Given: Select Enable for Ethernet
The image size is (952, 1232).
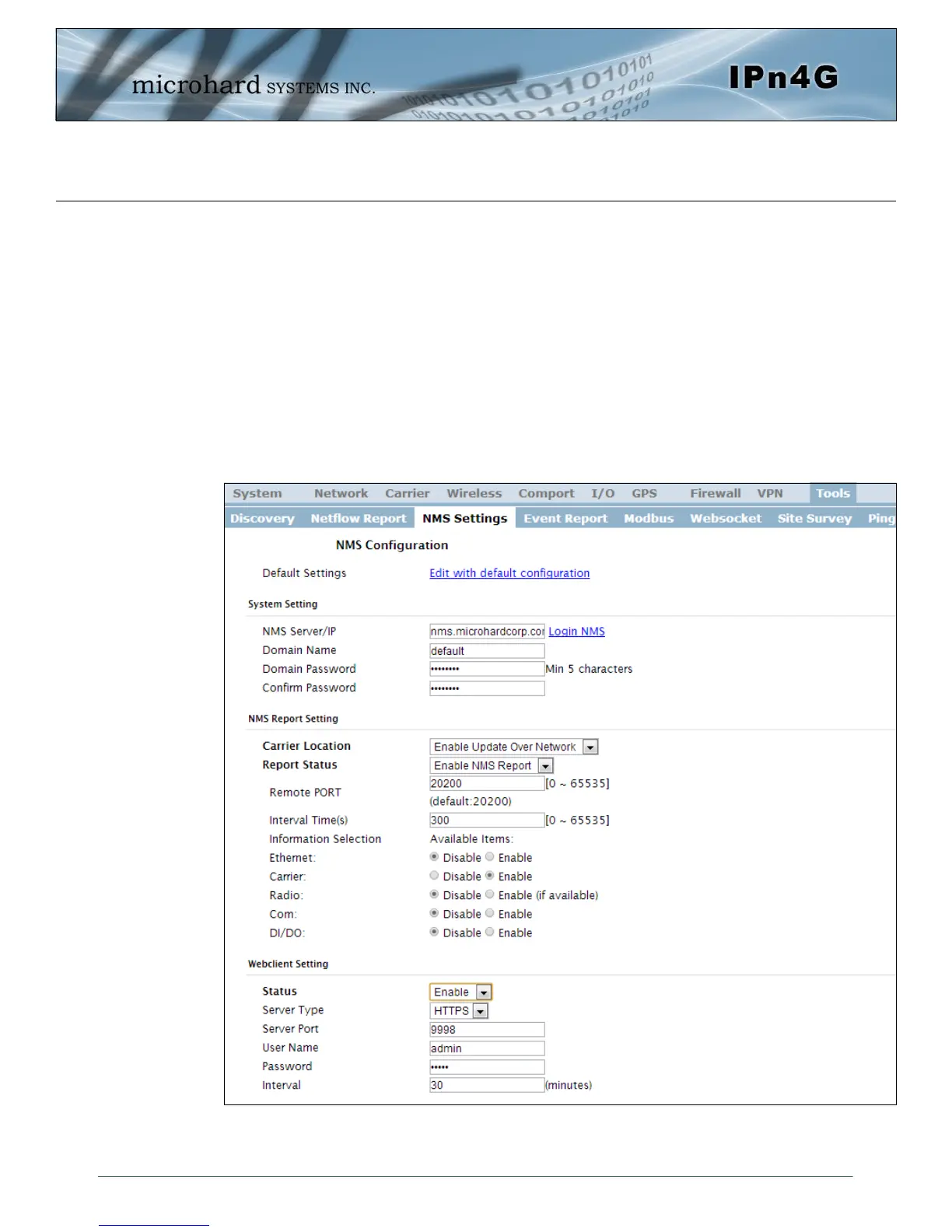Looking at the screenshot, I should 490,857.
